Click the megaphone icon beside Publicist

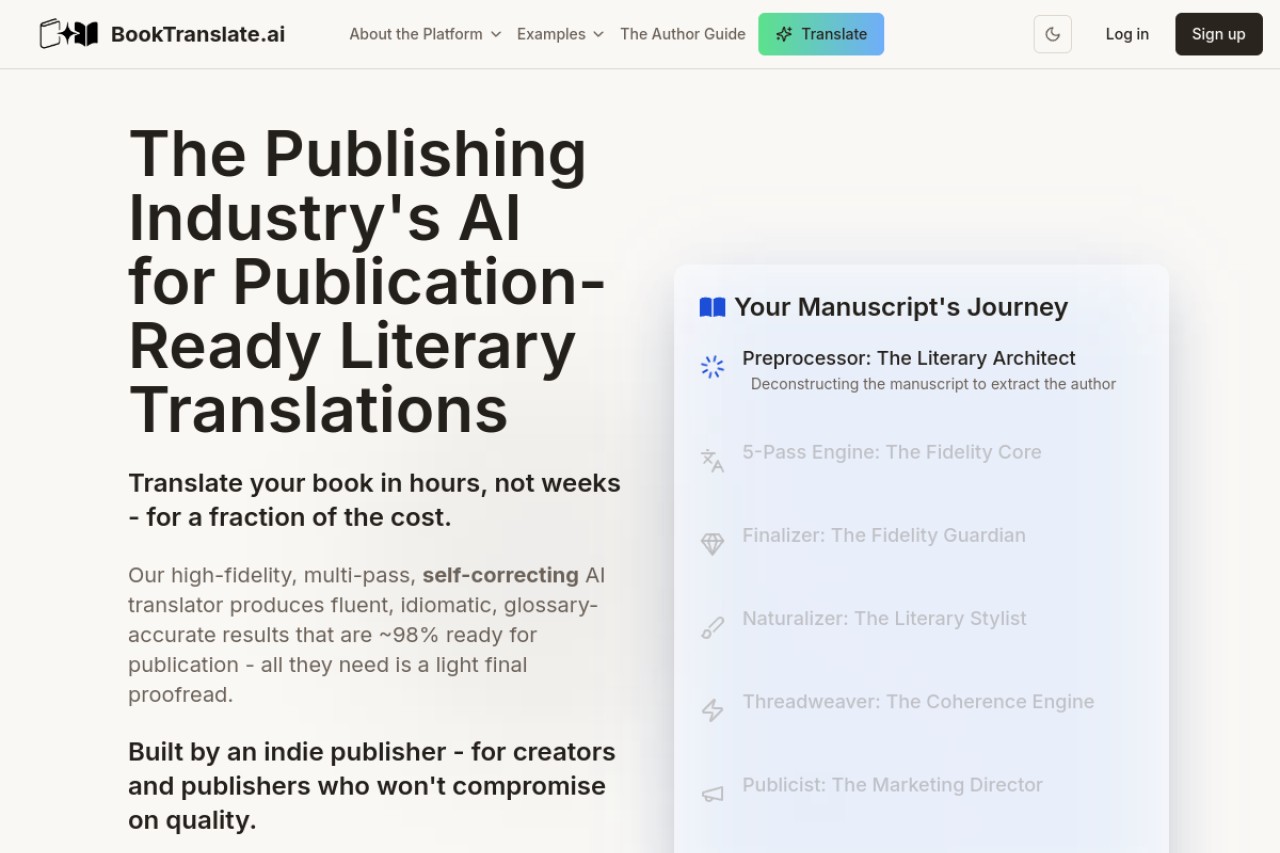point(712,794)
